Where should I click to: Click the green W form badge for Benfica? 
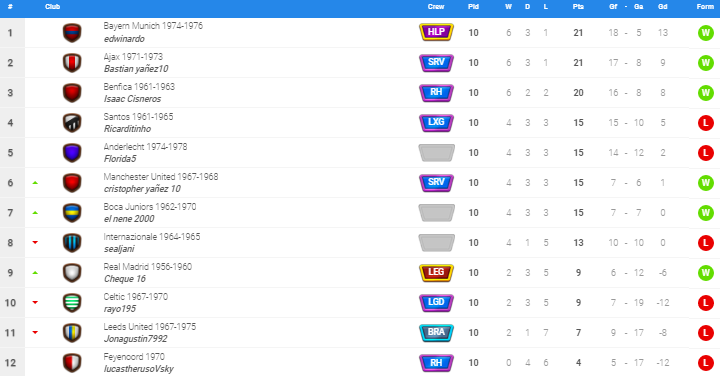pyautogui.click(x=706, y=93)
